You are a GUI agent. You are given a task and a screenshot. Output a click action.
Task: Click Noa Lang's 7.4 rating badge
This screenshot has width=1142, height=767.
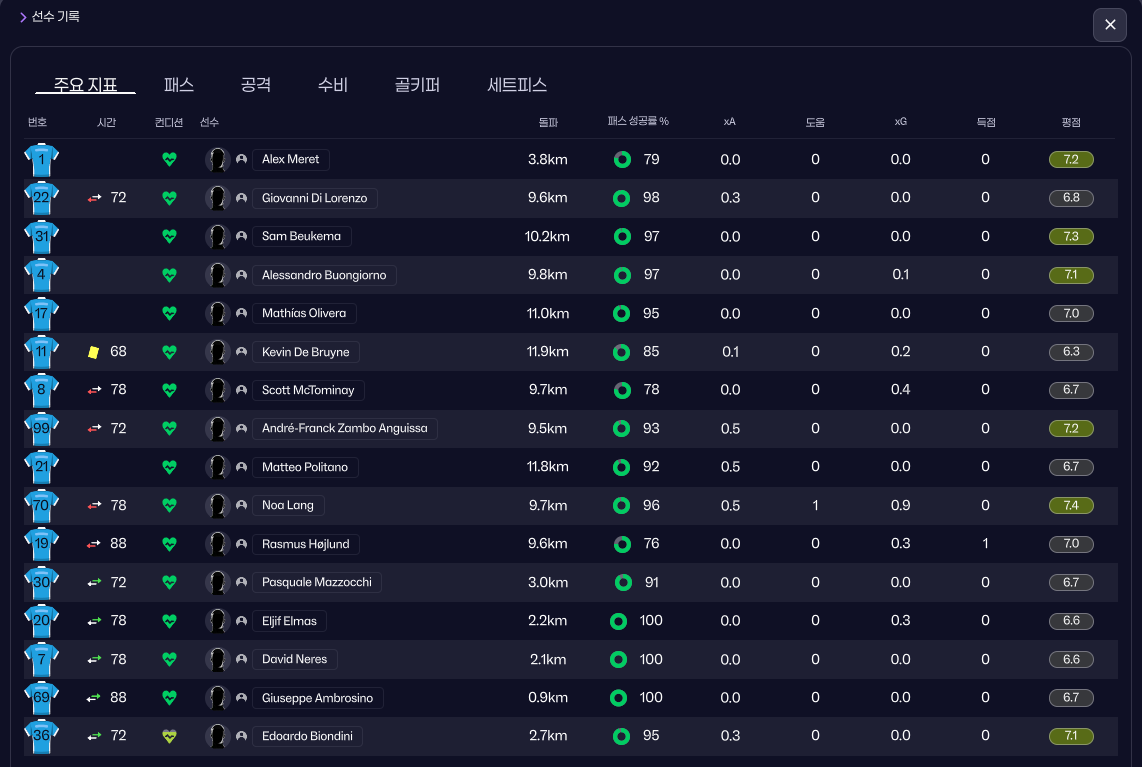(x=1071, y=506)
